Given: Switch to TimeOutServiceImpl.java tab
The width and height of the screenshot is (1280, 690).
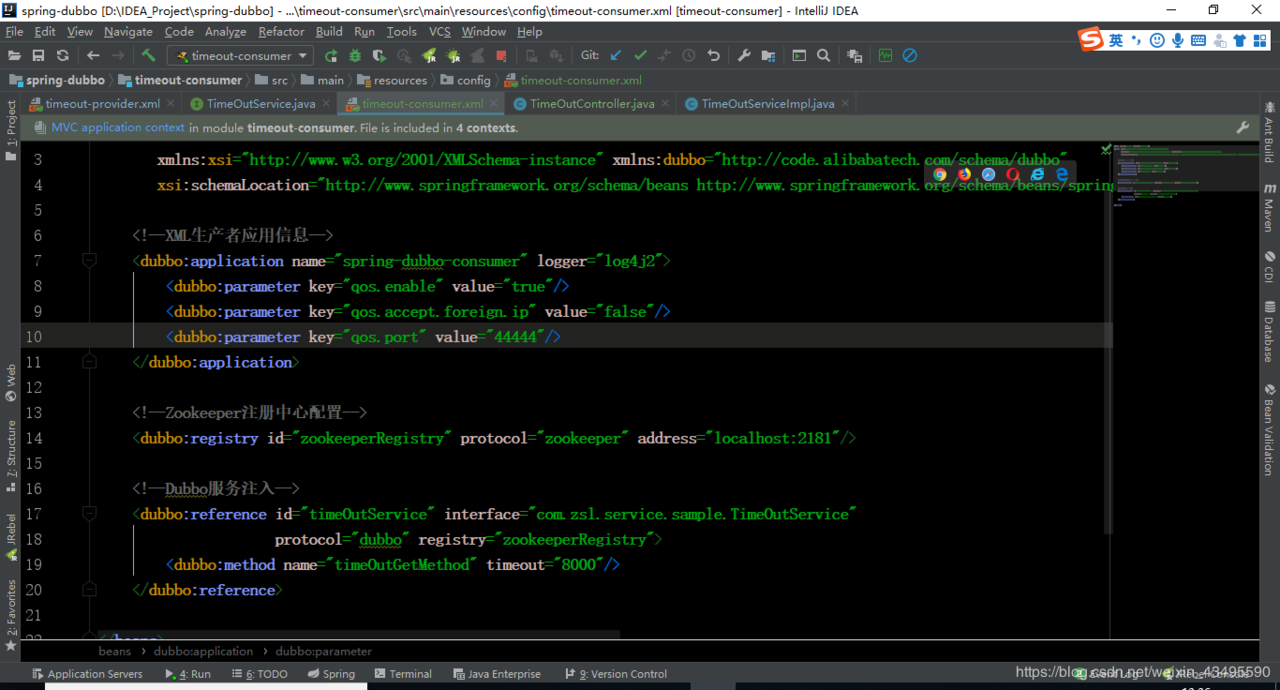Looking at the screenshot, I should point(767,103).
